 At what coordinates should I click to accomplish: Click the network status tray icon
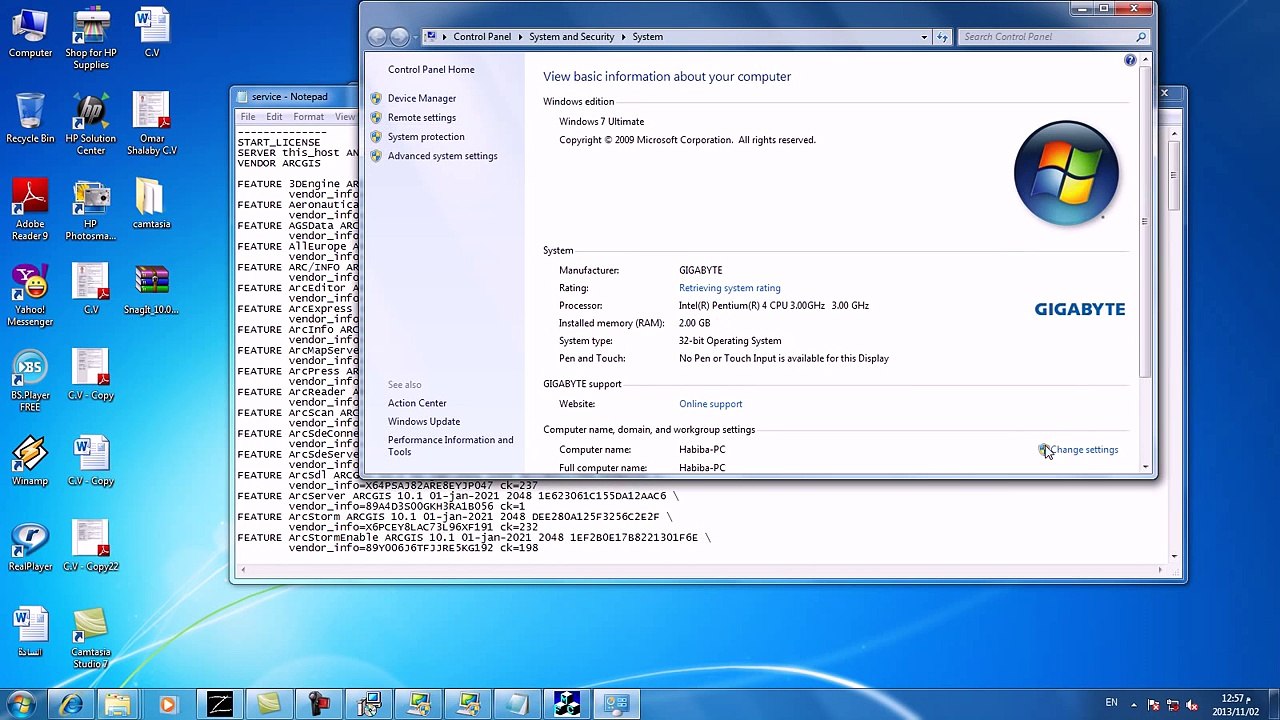pyautogui.click(x=1172, y=704)
